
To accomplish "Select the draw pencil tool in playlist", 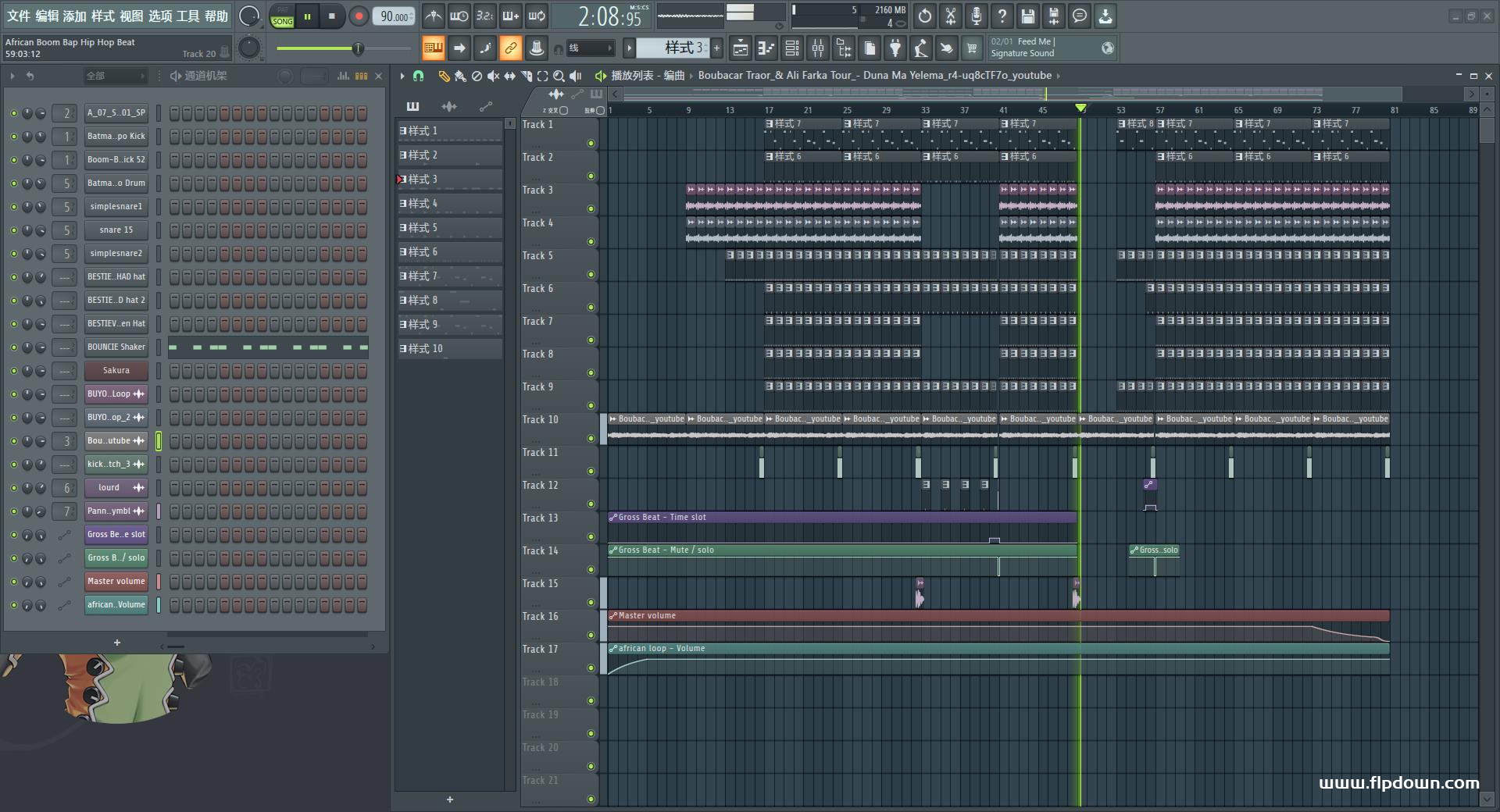I will pyautogui.click(x=444, y=76).
